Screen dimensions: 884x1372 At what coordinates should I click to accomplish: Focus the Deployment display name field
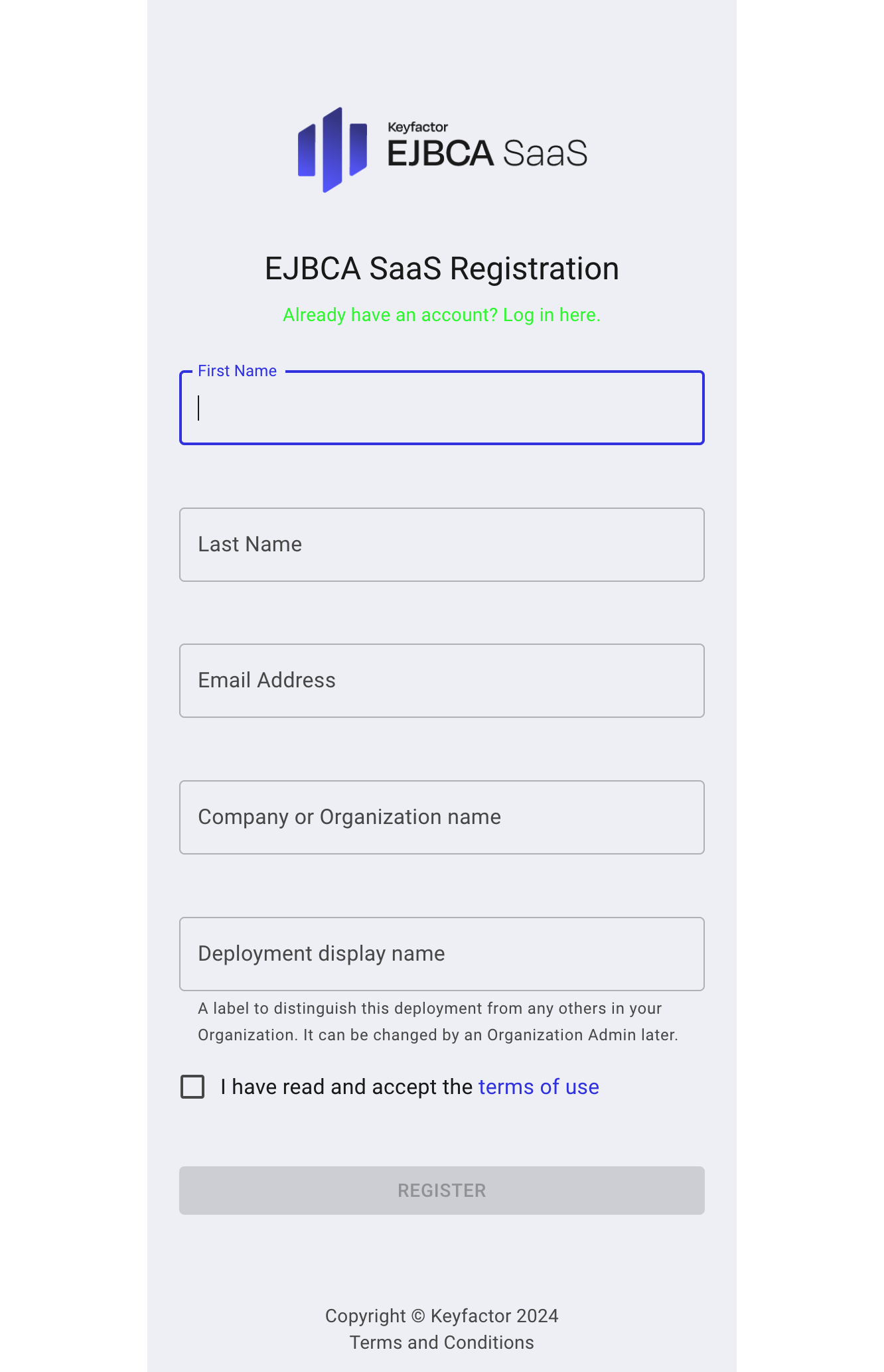click(441, 953)
